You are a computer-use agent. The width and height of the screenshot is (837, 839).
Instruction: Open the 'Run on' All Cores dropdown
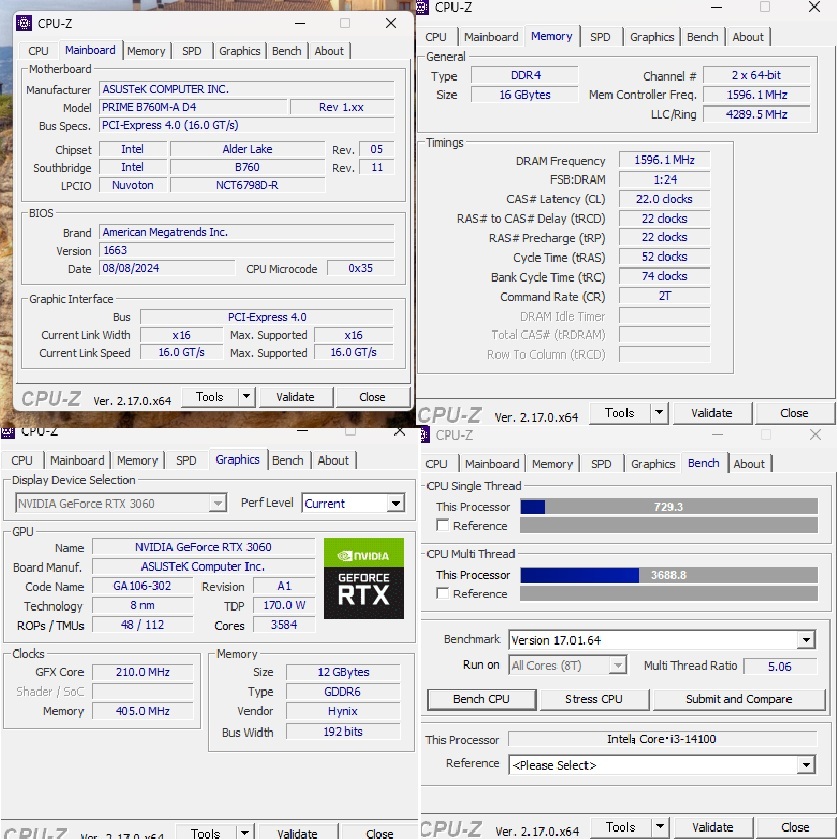click(x=618, y=665)
